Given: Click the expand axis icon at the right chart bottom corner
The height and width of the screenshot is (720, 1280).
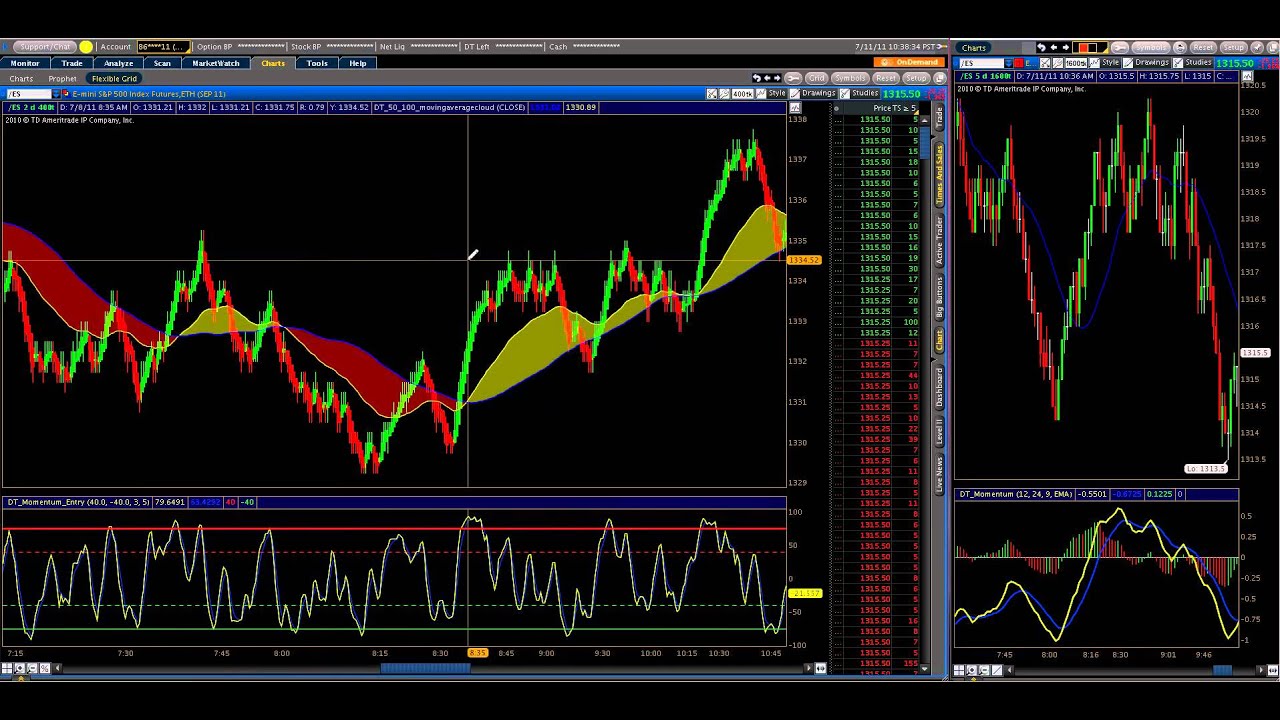Looking at the screenshot, I should pos(1272,670).
